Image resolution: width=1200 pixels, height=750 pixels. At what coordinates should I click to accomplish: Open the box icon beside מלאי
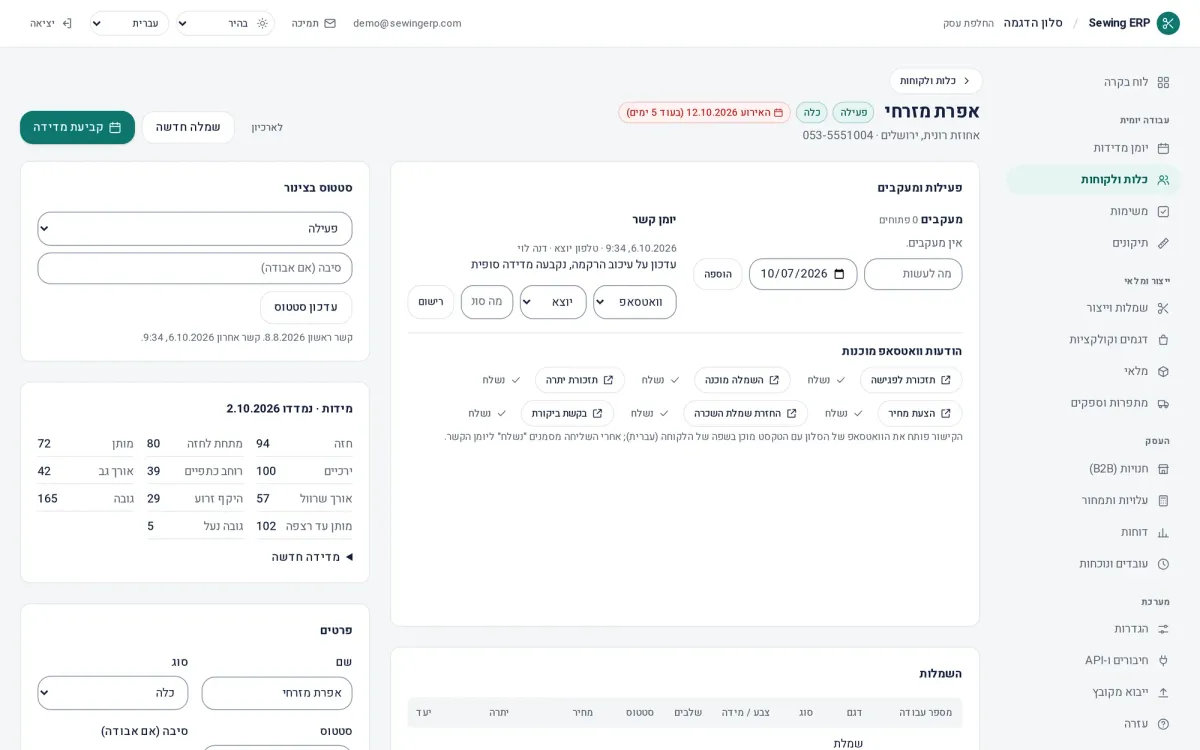[x=1163, y=371]
